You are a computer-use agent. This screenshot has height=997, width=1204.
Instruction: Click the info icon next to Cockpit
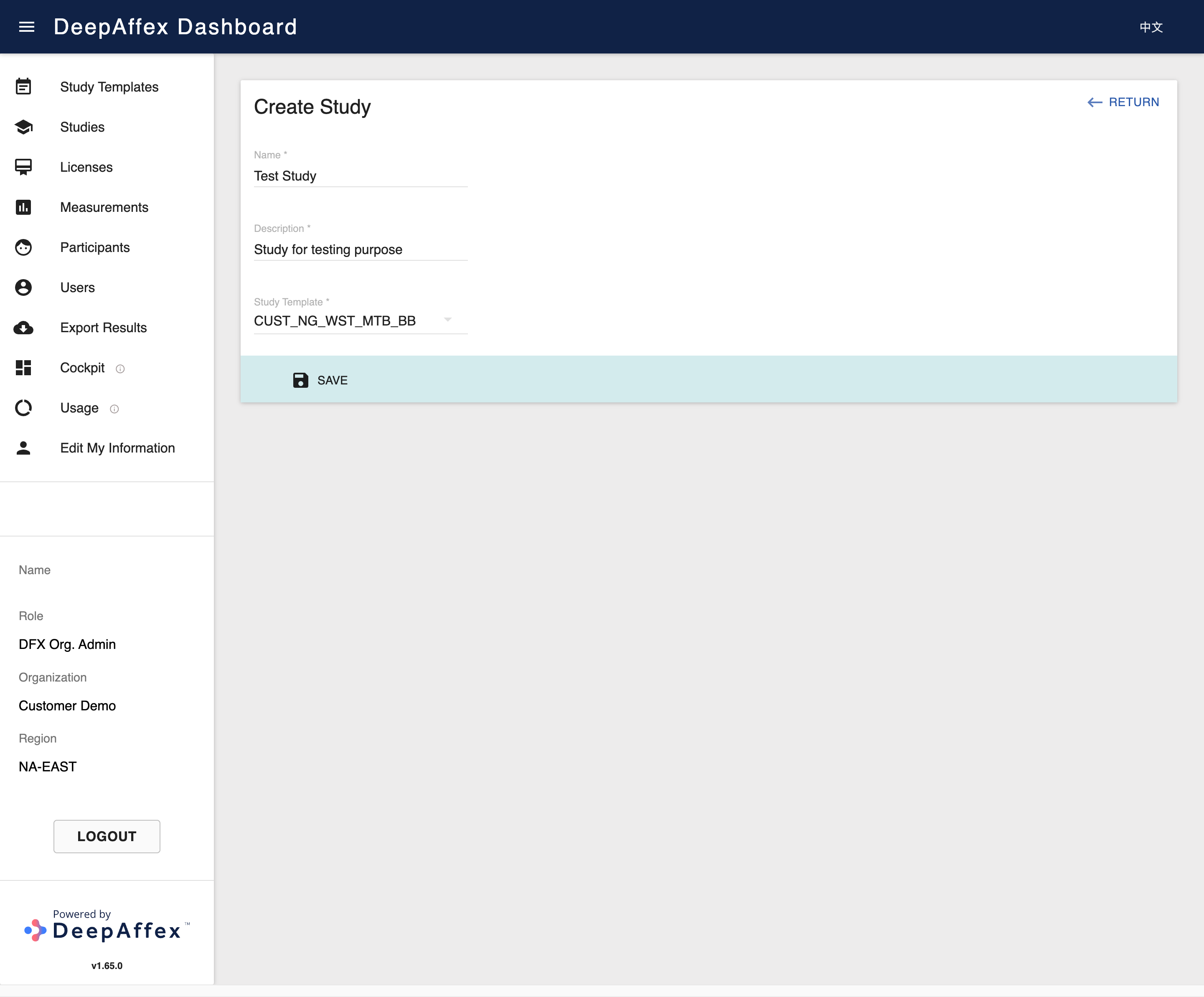[120, 369]
